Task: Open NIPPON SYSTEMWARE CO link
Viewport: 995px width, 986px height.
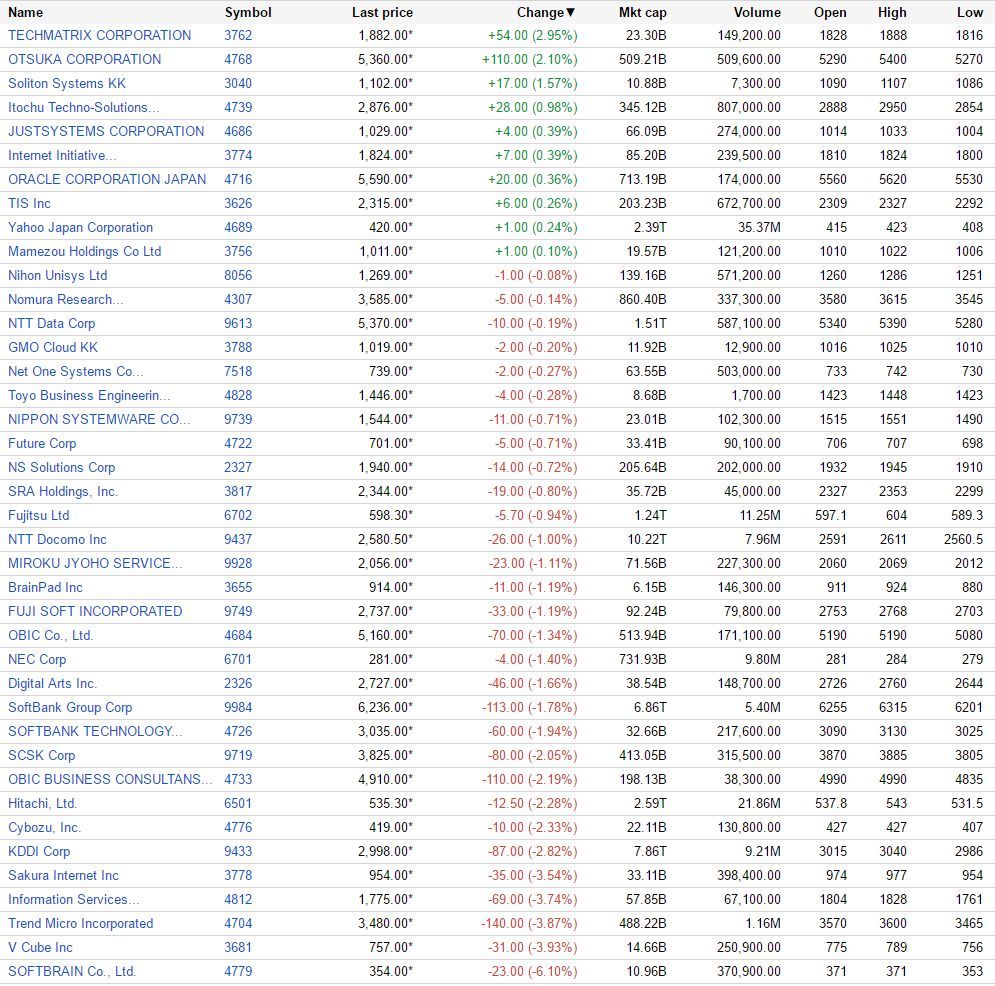Action: click(99, 420)
